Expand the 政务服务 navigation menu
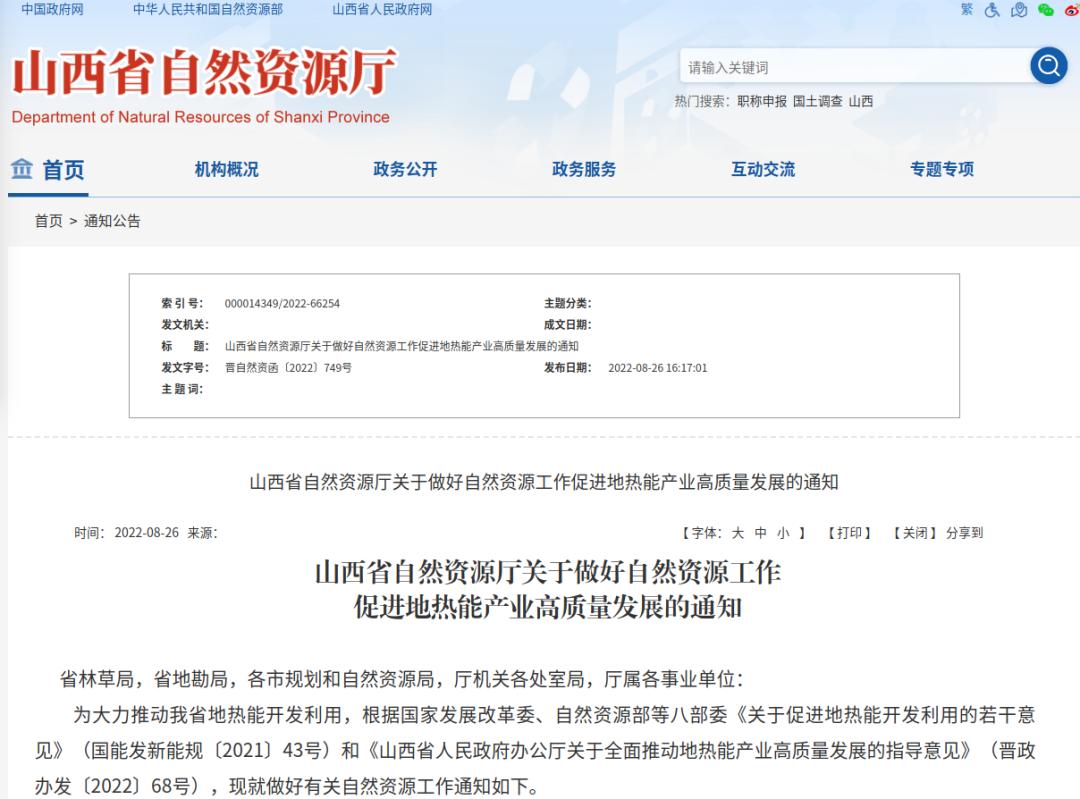This screenshot has height=799, width=1080. (x=584, y=170)
